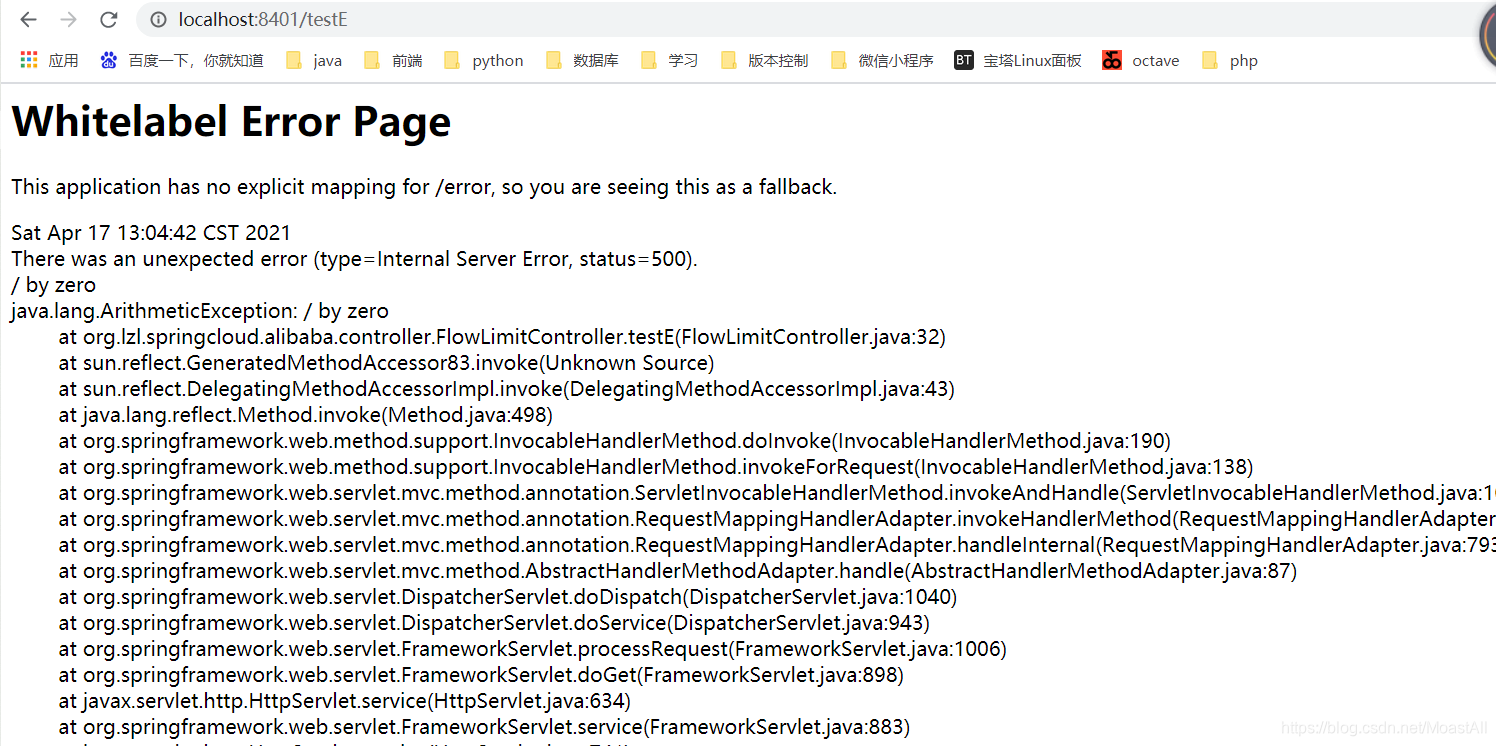Click the browser back arrow
1496x746 pixels.
(29, 19)
